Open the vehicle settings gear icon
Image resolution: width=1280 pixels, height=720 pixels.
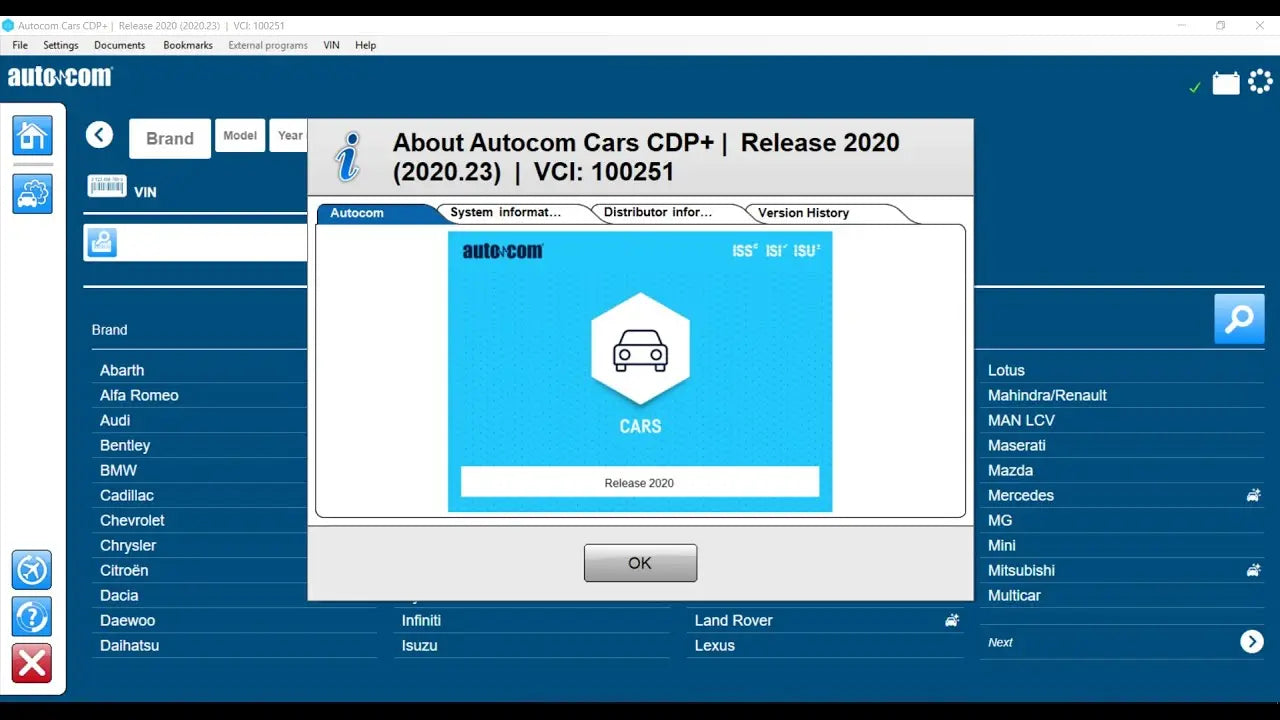click(32, 193)
